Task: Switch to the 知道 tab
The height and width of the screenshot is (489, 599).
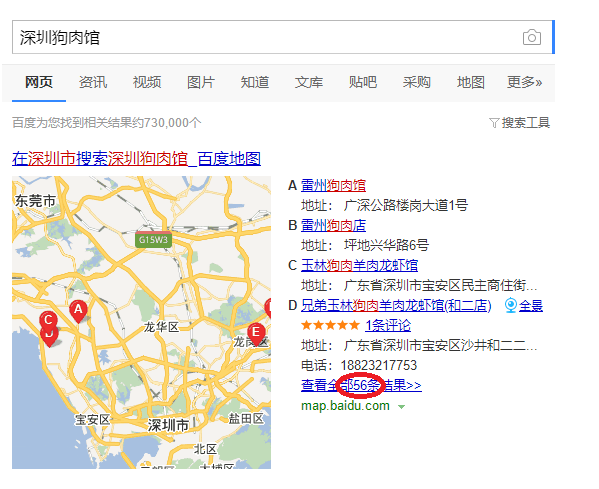Action: [255, 82]
